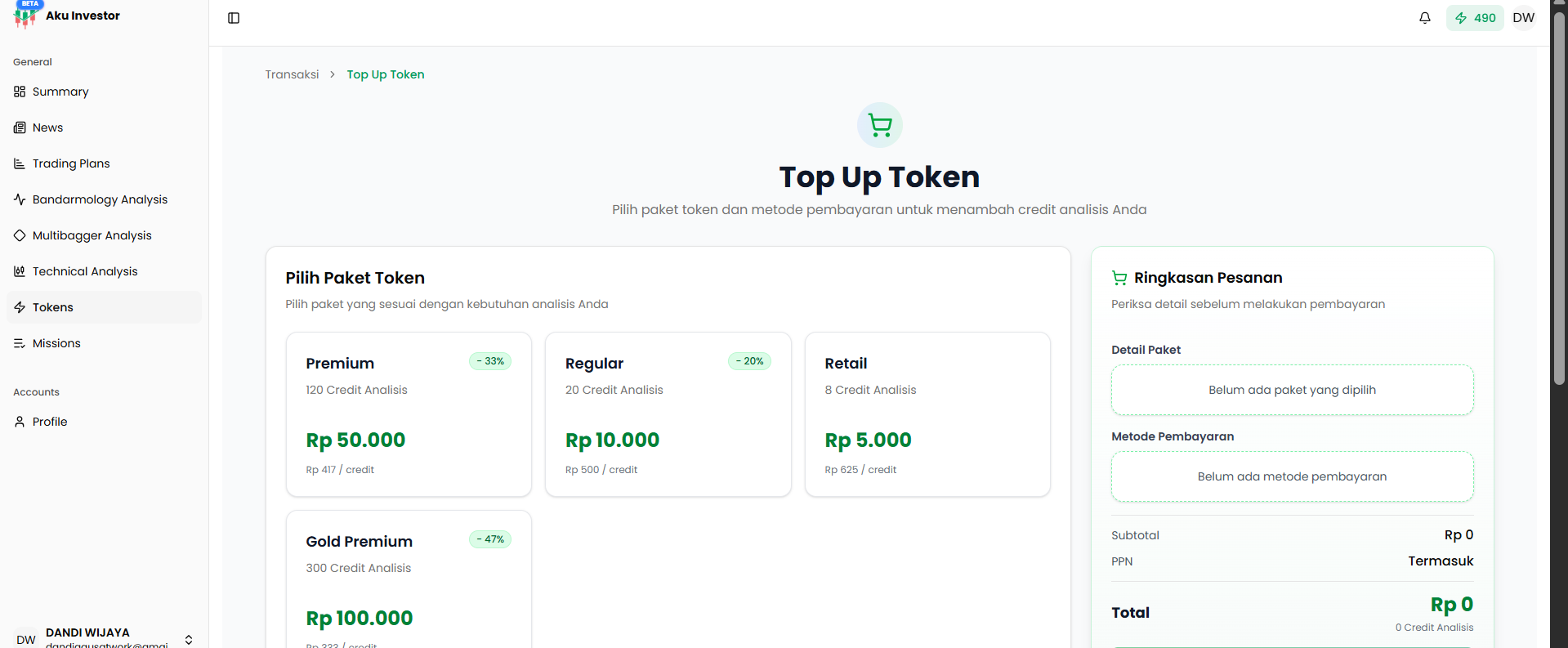Screen dimensions: 1568x648
Task: Open Trading Plans in the sidebar
Action: [71, 163]
